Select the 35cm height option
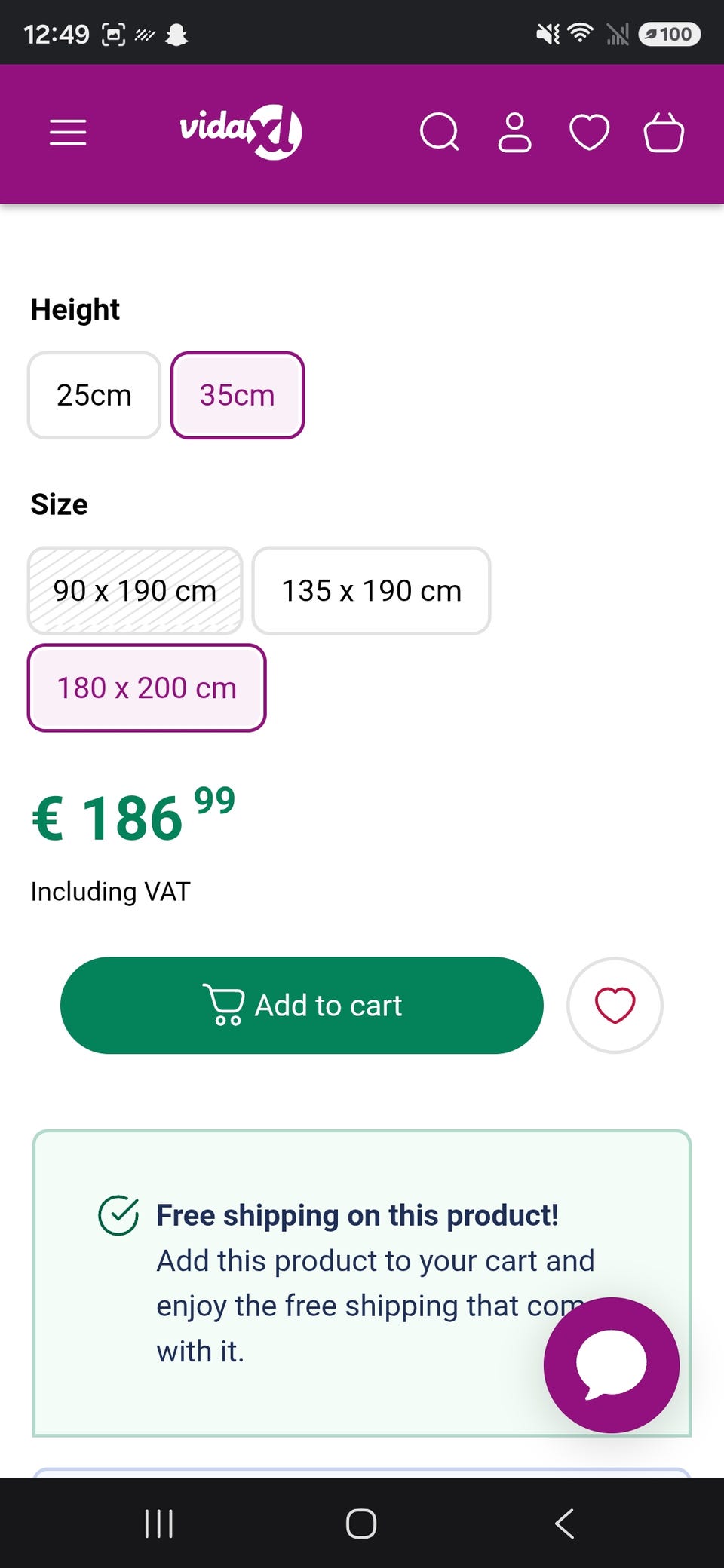Viewport: 724px width, 1568px height. [238, 395]
